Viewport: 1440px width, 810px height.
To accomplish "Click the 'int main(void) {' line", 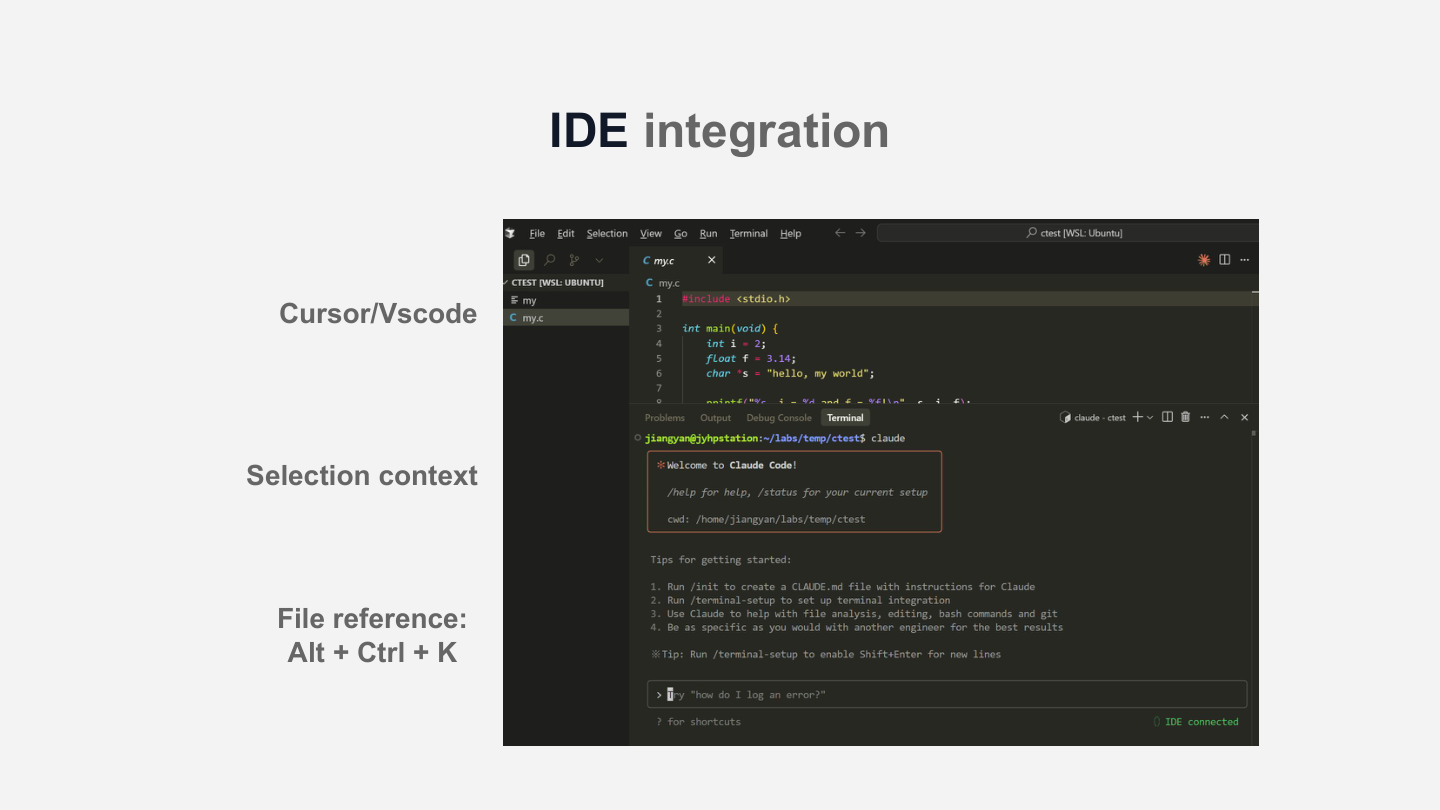I will (x=730, y=328).
